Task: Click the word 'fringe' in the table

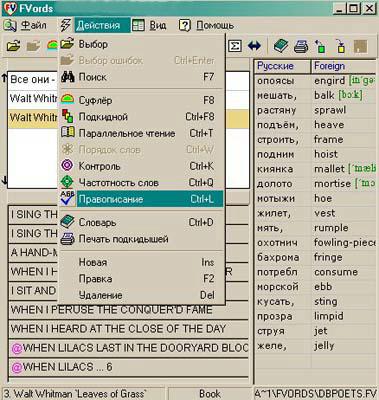Action: pyautogui.click(x=328, y=257)
